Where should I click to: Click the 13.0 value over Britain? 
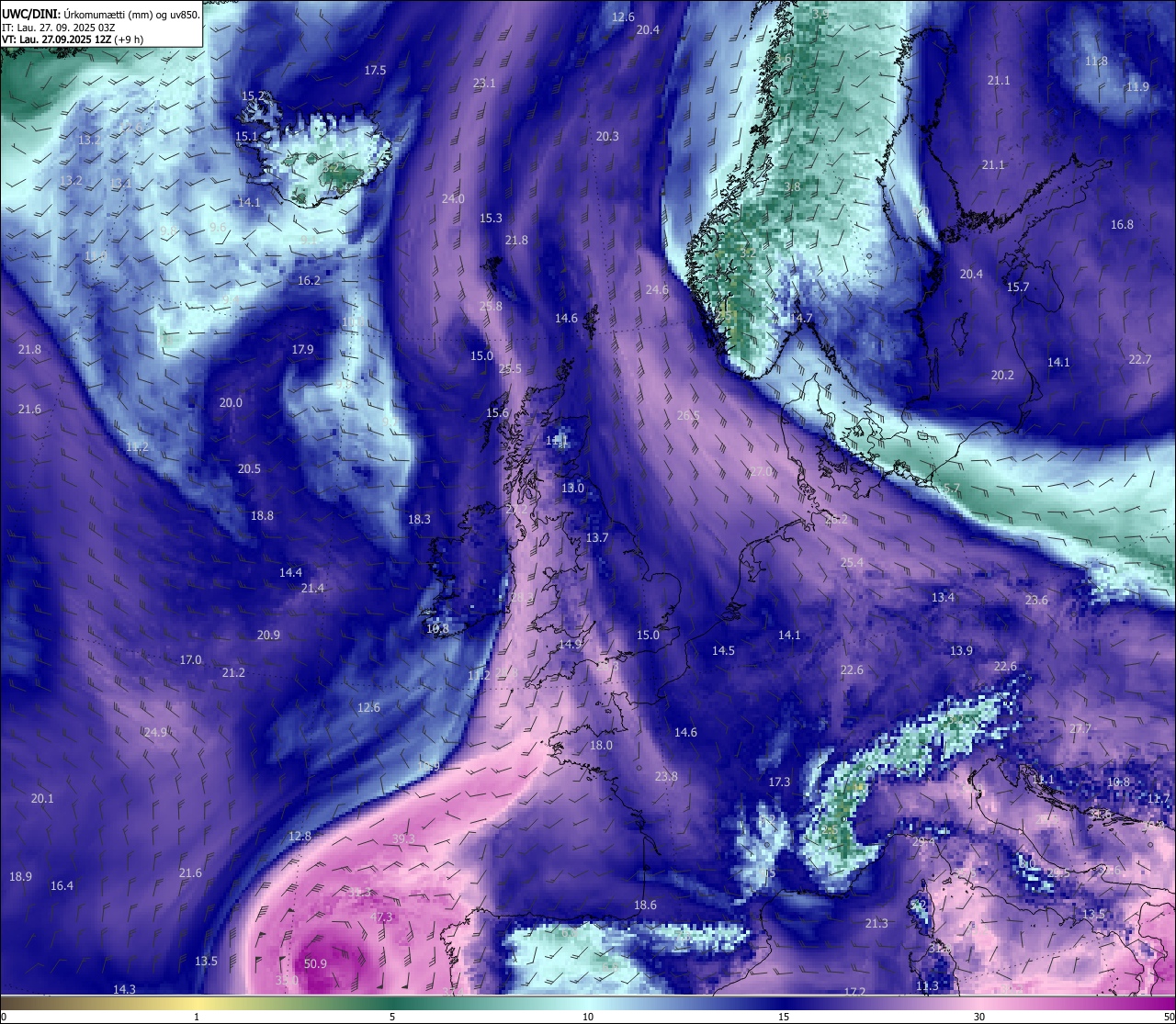click(572, 488)
